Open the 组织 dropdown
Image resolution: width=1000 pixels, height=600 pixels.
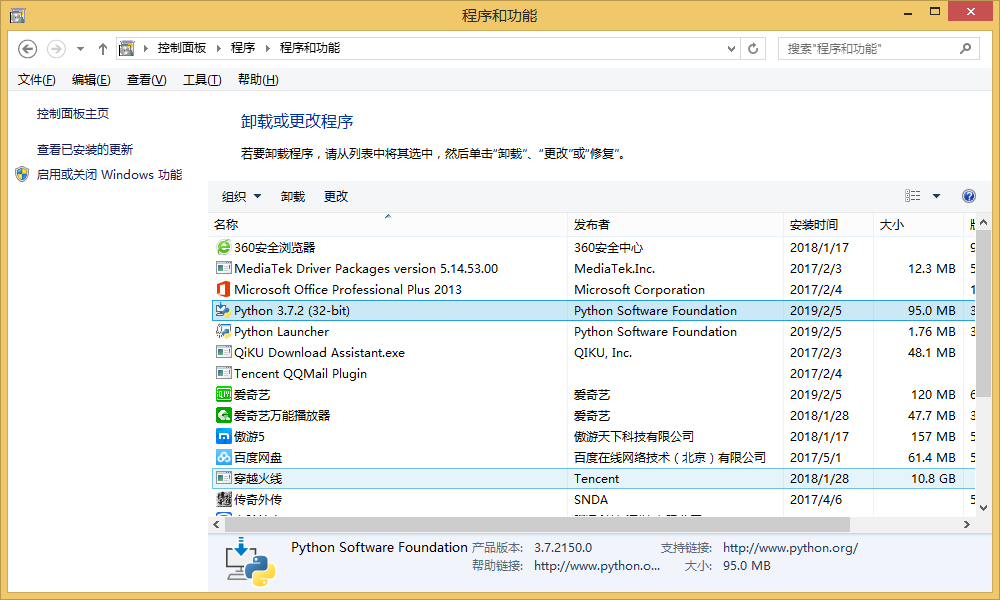click(241, 196)
